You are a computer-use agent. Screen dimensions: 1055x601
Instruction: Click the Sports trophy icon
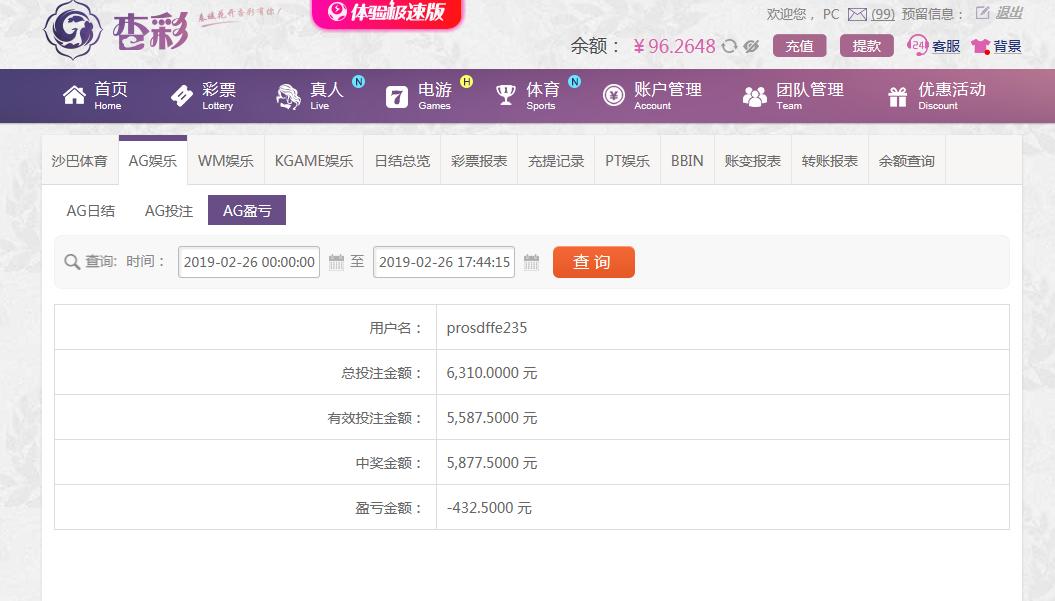pos(505,96)
